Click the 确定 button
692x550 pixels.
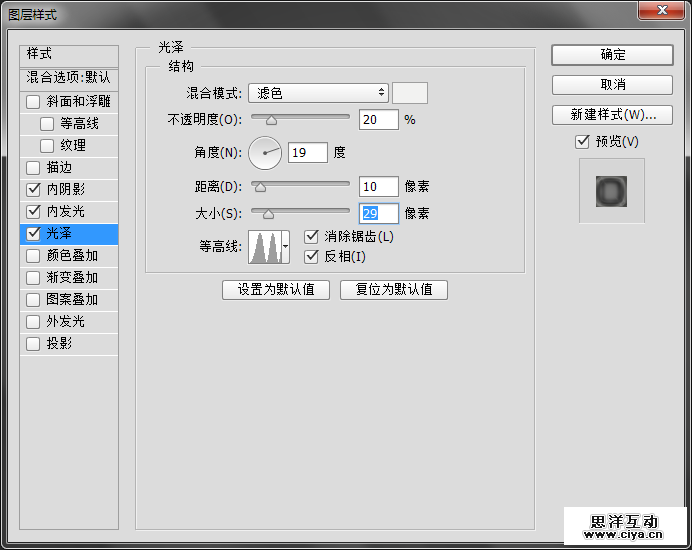tap(612, 55)
